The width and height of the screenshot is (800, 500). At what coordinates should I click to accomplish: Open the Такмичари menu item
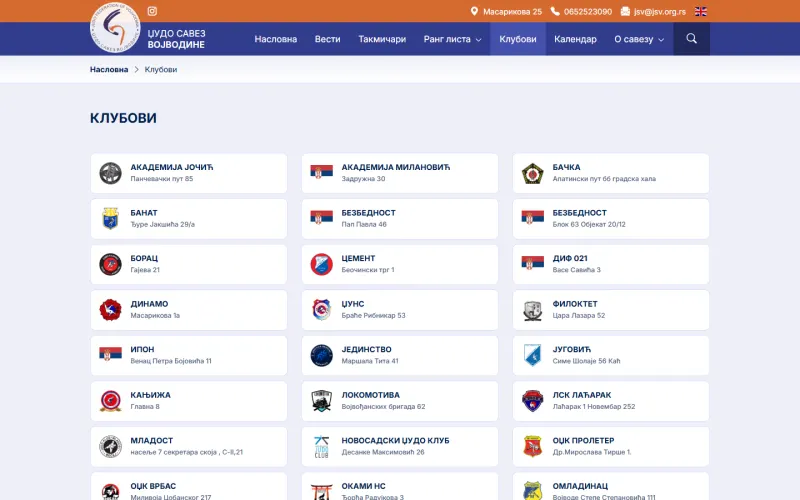(x=382, y=39)
